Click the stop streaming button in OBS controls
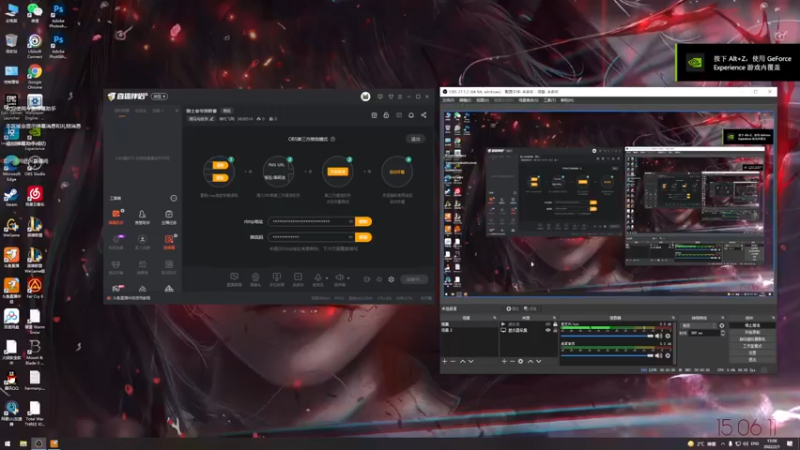The width and height of the screenshot is (800, 450). point(752,326)
